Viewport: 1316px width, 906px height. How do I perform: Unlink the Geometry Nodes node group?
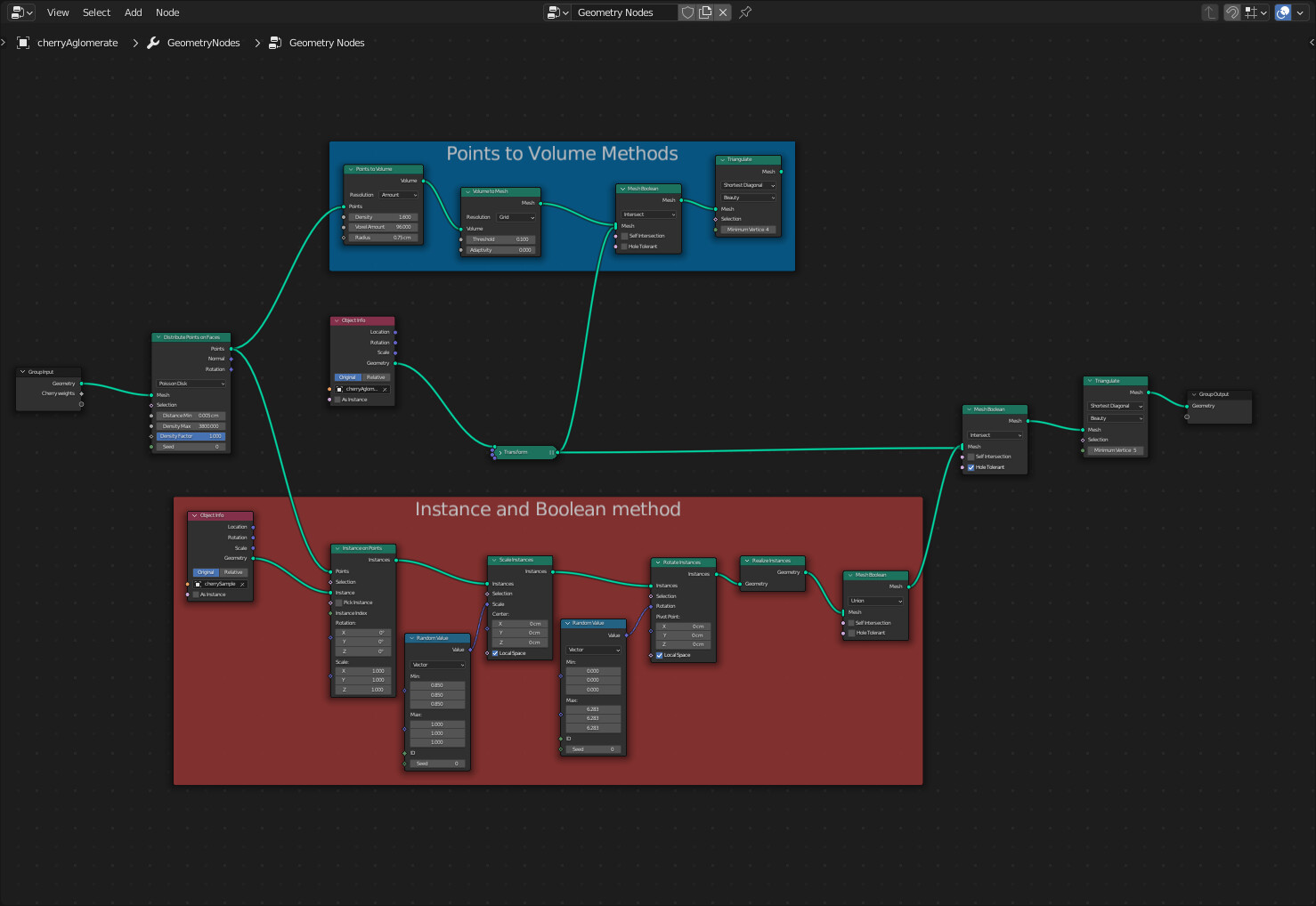tap(723, 12)
